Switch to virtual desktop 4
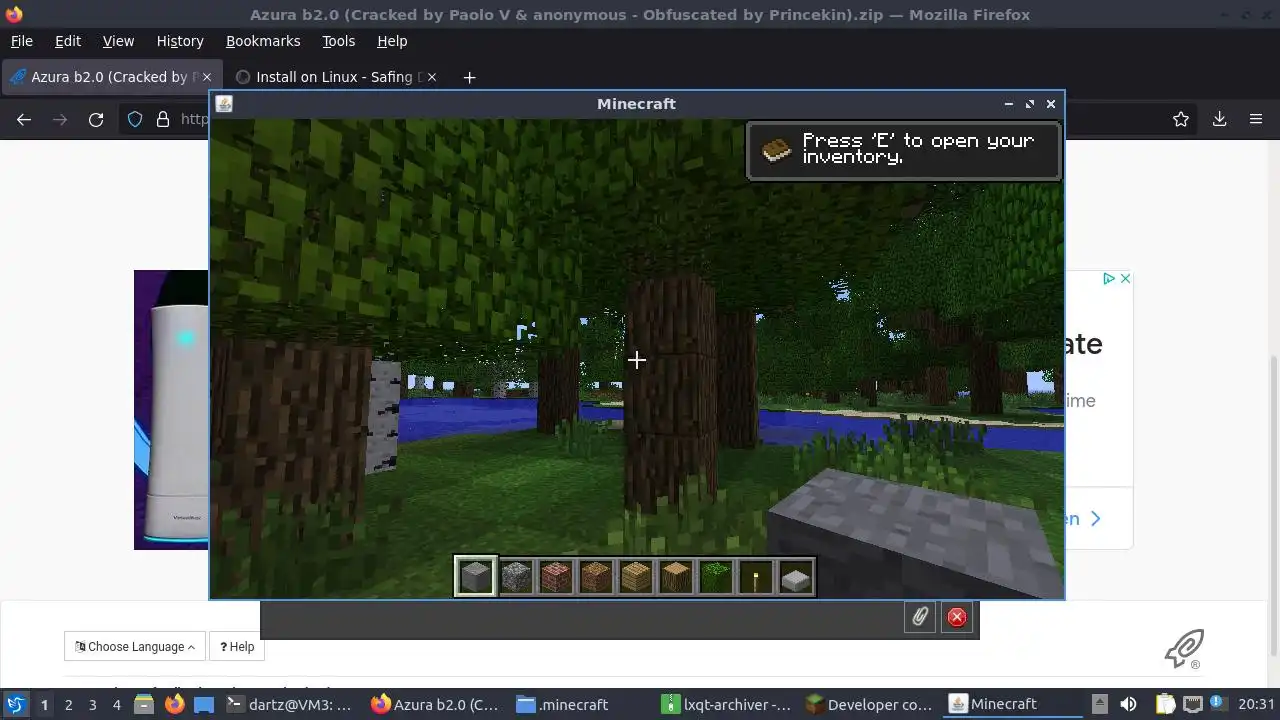 pos(117,704)
